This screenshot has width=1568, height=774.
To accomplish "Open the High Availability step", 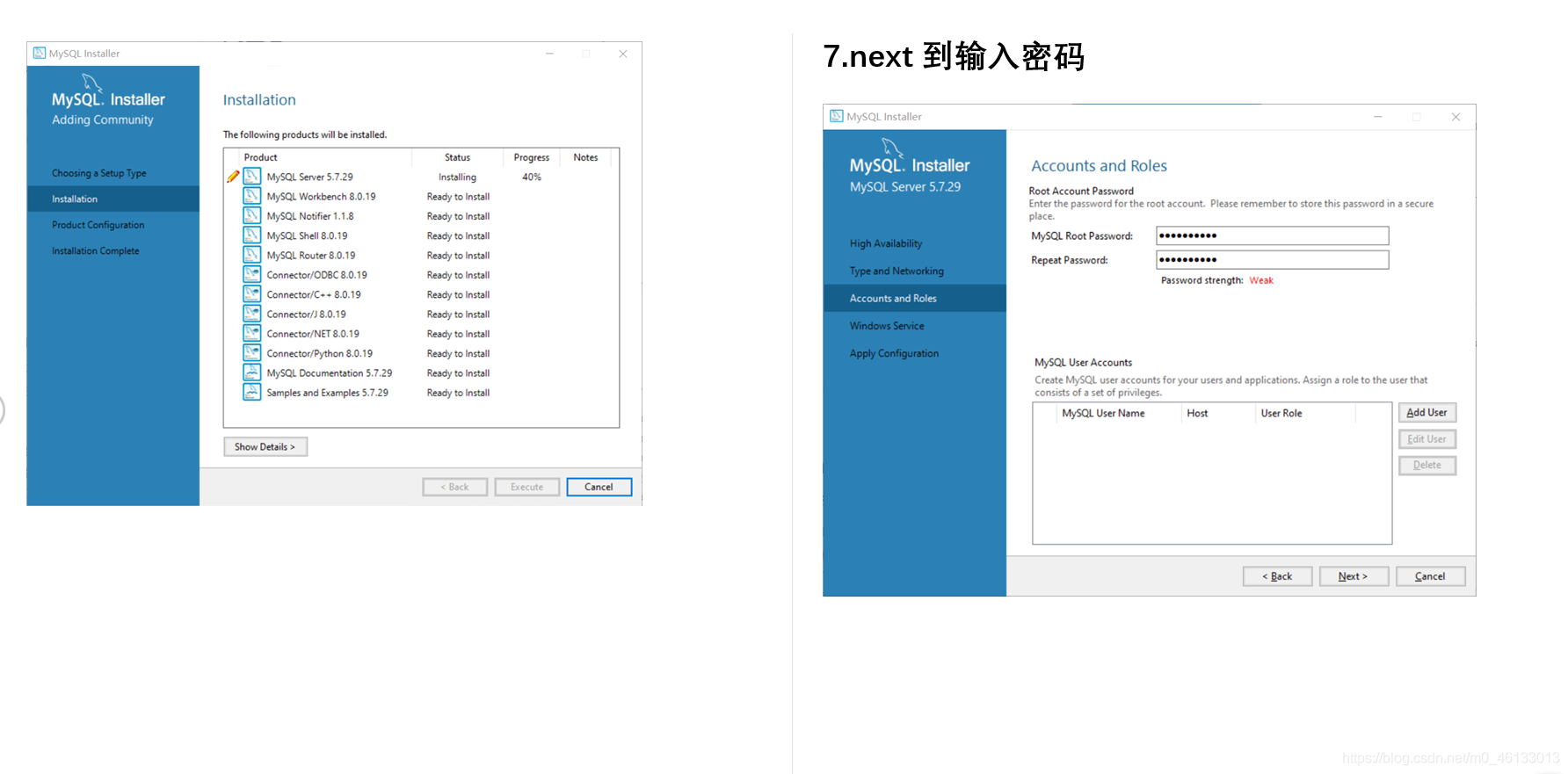I will (886, 243).
